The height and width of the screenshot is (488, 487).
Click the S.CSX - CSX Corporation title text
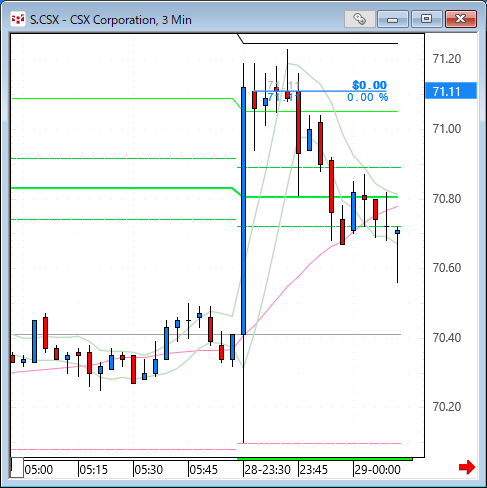click(111, 20)
